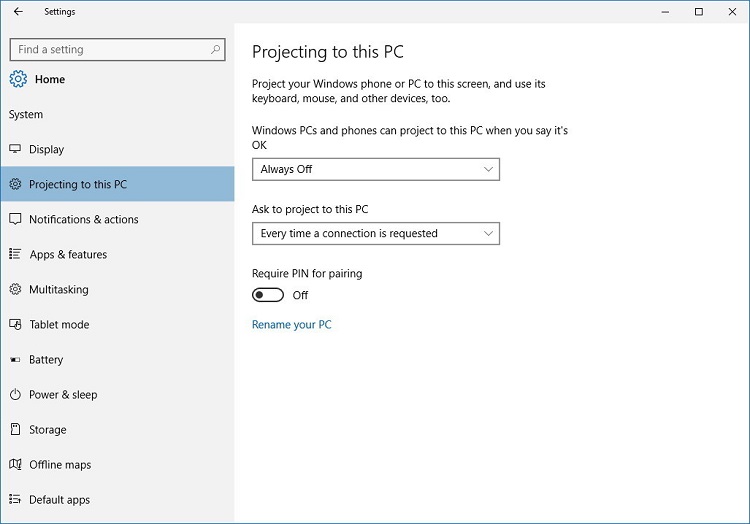This screenshot has height=524, width=750.
Task: Click the Off label beside toggle
Action: tap(300, 295)
